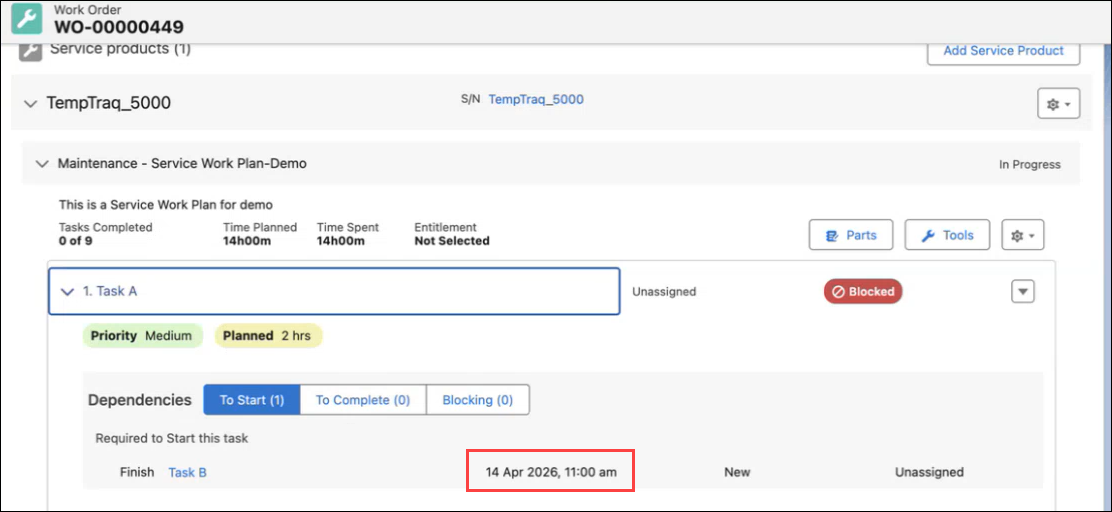Click the Priority Medium badge
The image size is (1112, 512).
[x=142, y=335]
